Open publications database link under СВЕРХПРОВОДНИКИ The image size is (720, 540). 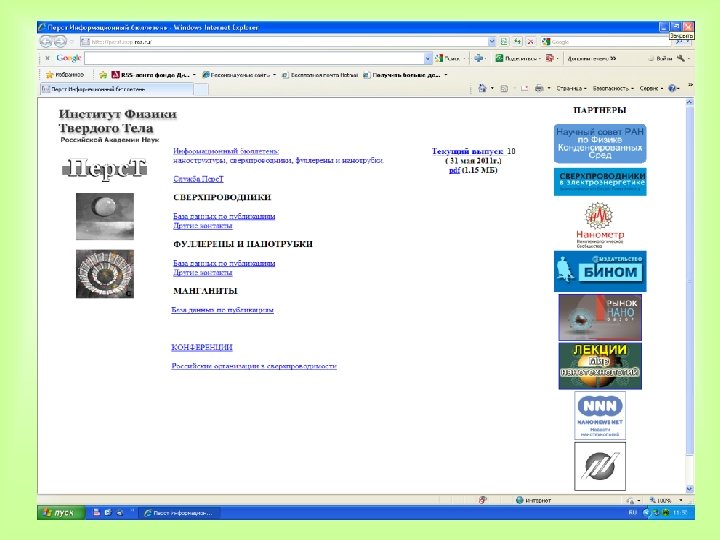(224, 216)
